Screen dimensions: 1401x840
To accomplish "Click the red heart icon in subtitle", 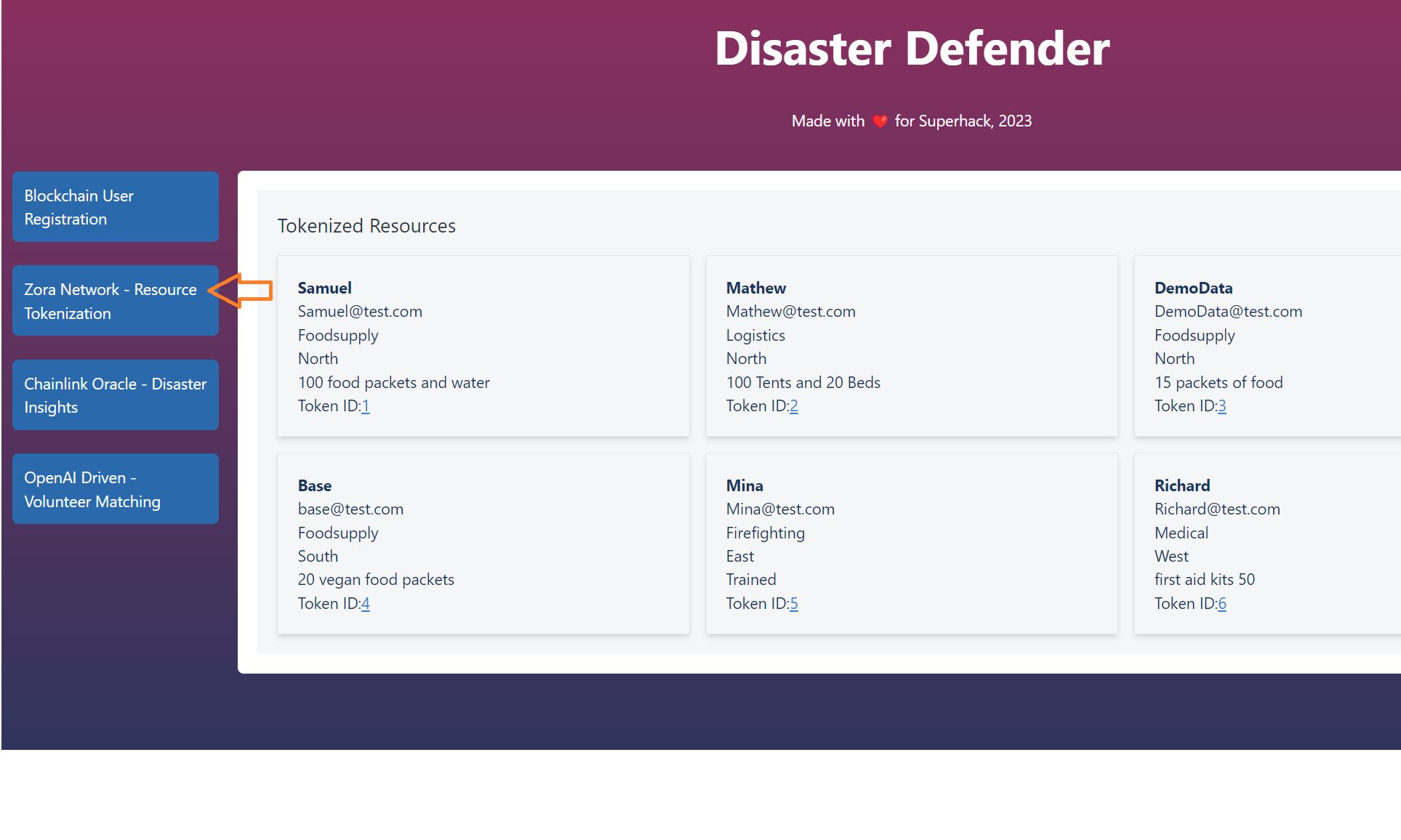I will click(x=880, y=121).
